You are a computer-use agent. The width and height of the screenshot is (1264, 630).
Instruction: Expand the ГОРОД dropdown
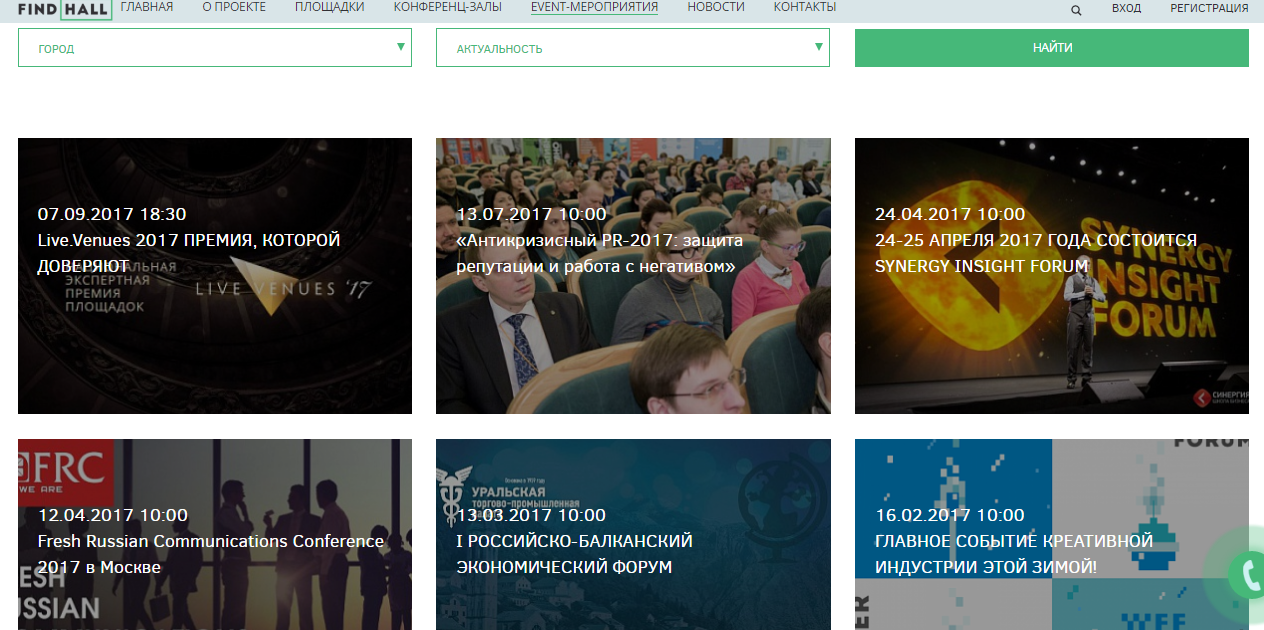[215, 48]
